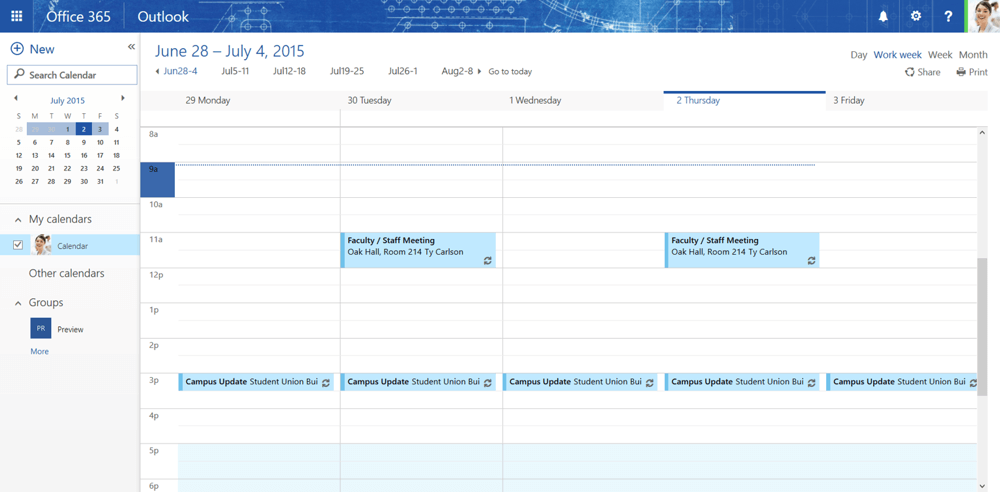Advance to the next week range arrow
Viewport: 1000px width, 492px height.
click(x=479, y=72)
